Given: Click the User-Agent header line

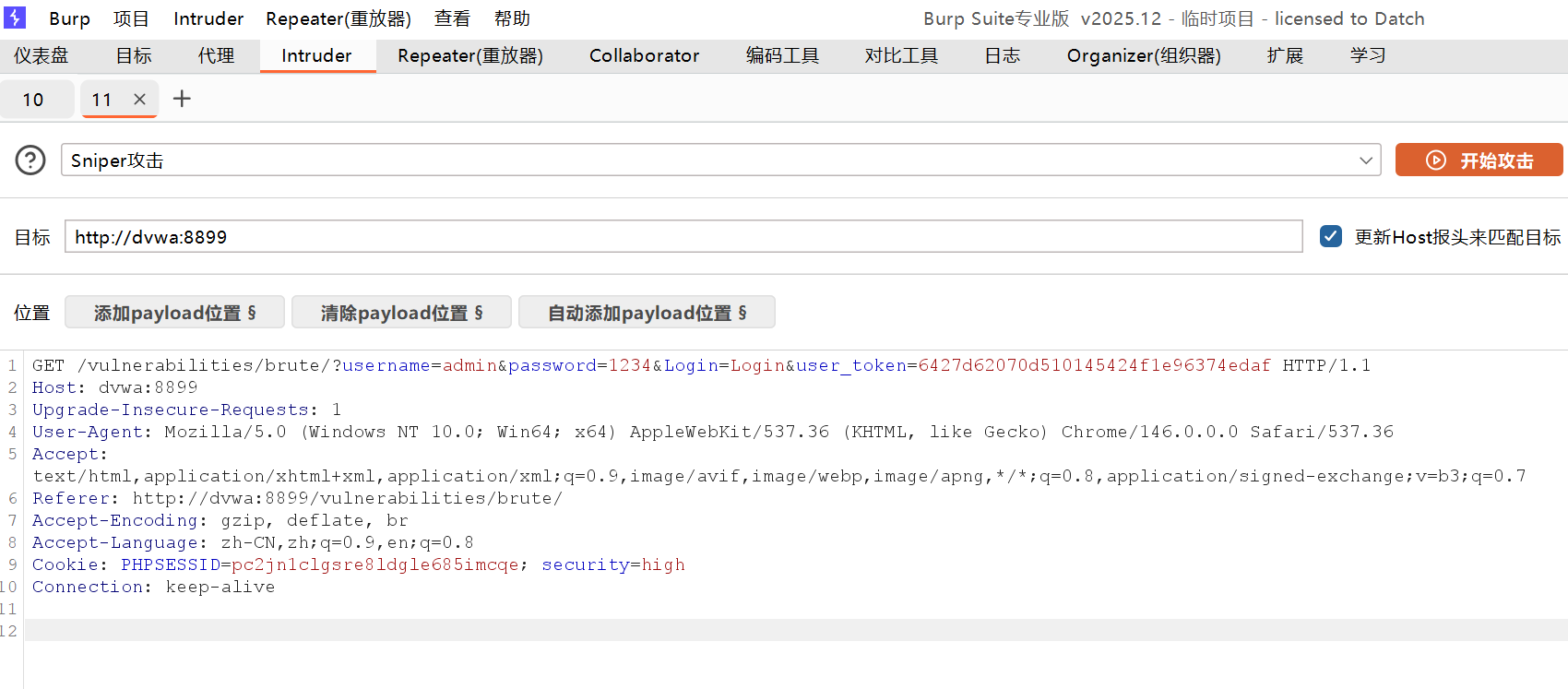Looking at the screenshot, I should [713, 432].
